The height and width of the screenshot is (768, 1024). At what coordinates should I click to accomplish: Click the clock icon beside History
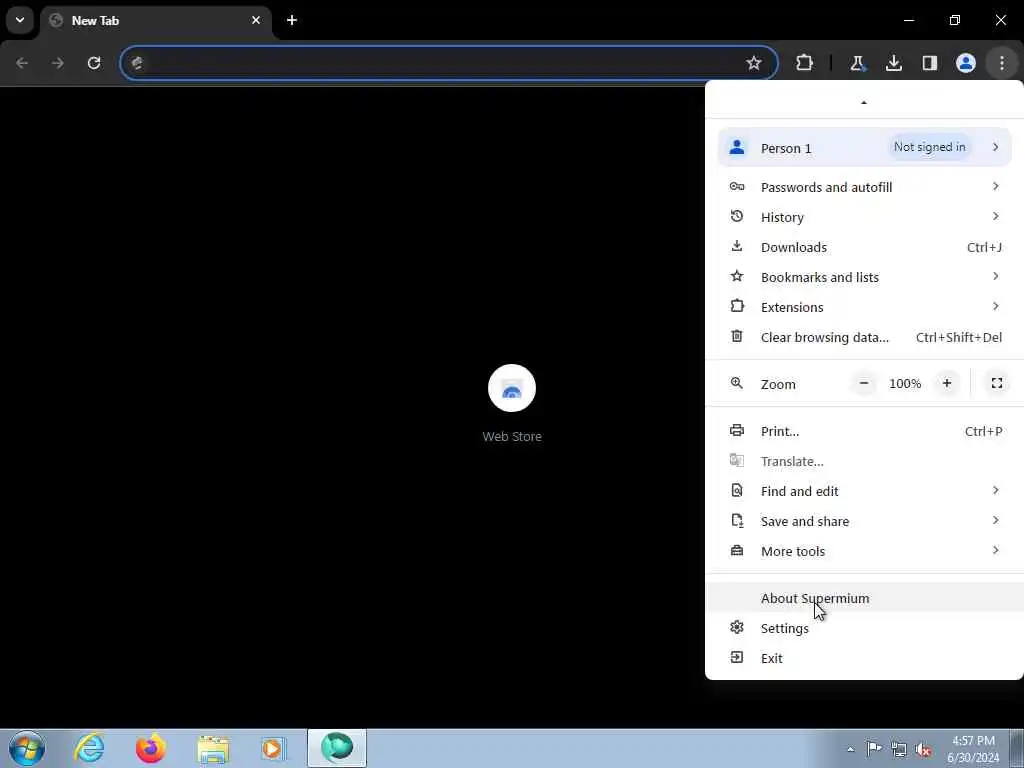coord(737,216)
